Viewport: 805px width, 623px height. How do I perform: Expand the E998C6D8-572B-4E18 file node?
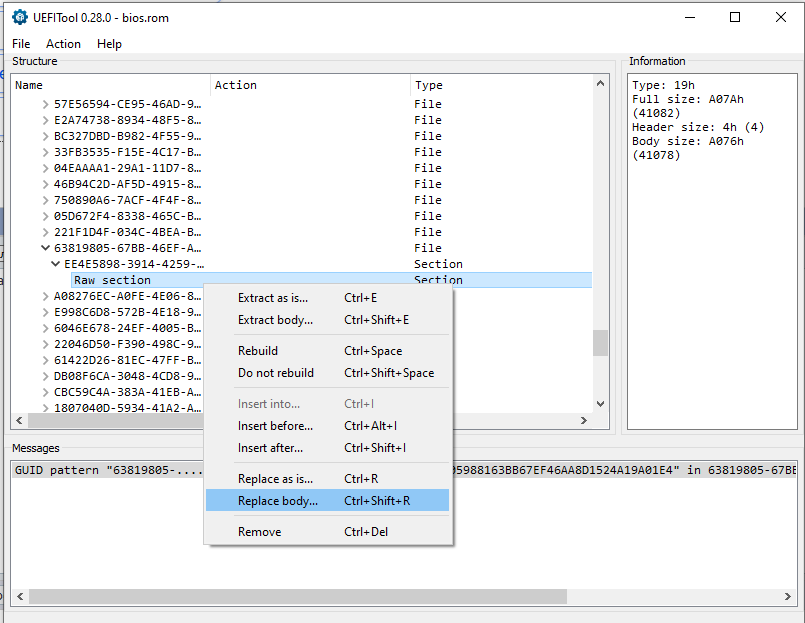(45, 312)
